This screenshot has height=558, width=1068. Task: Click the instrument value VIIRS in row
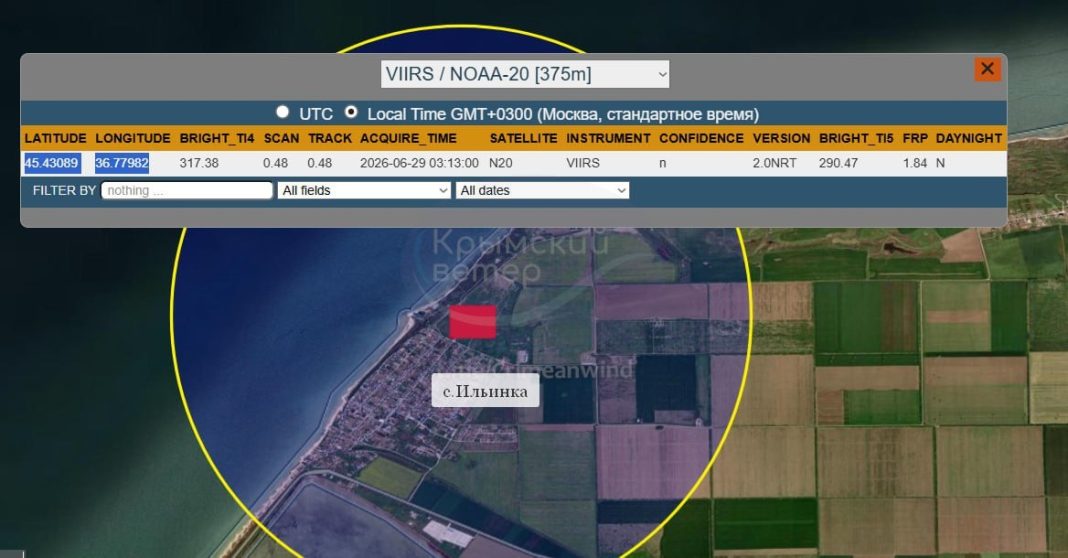click(x=583, y=163)
